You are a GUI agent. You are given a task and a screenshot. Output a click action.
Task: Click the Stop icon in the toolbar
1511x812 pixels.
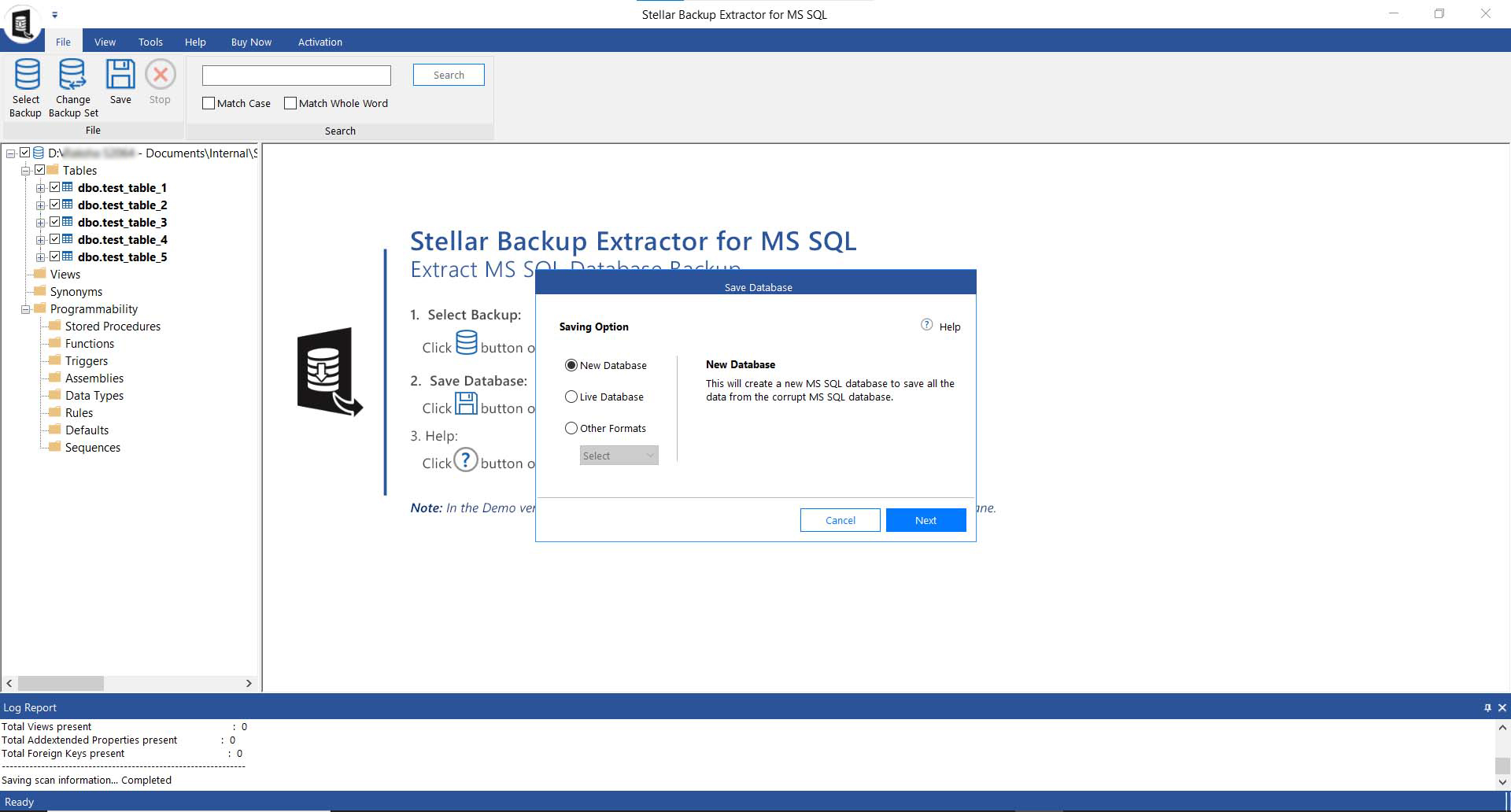click(161, 74)
